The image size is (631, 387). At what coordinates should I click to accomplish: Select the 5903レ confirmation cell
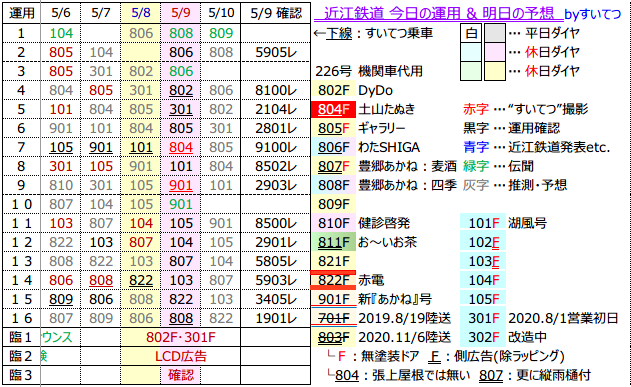click(x=276, y=280)
